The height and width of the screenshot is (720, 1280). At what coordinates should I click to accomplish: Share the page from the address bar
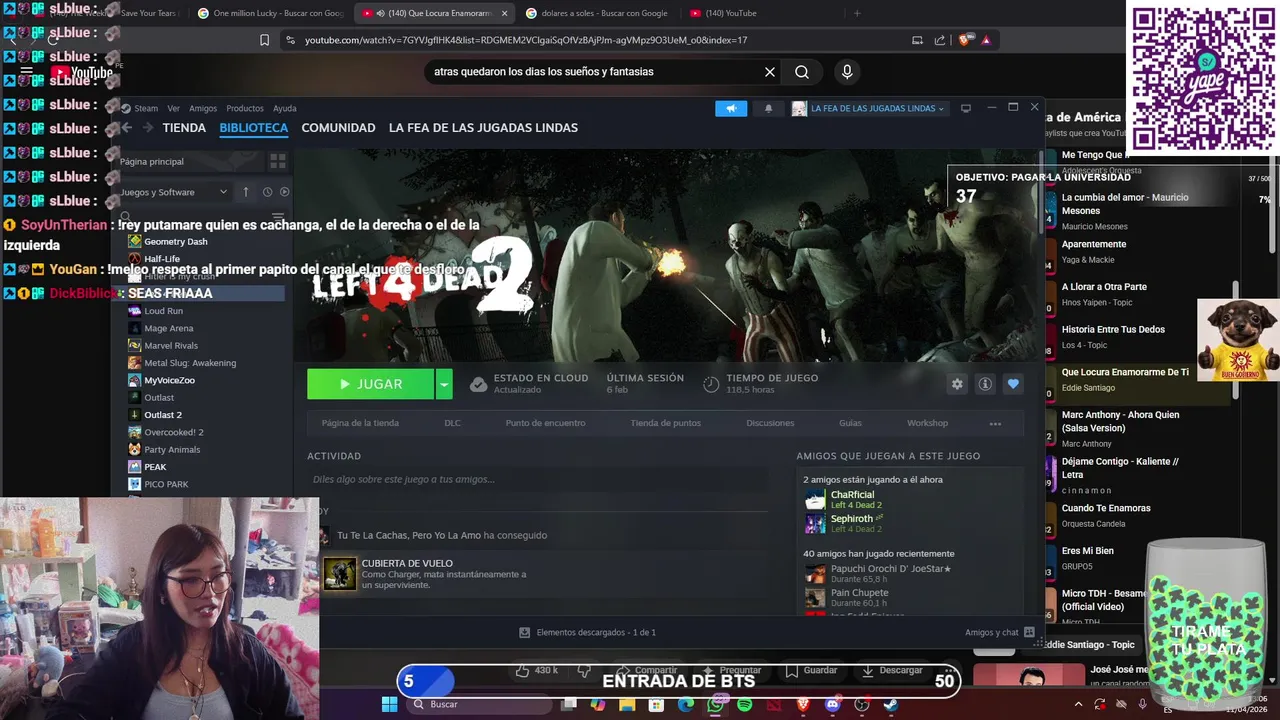(x=940, y=40)
